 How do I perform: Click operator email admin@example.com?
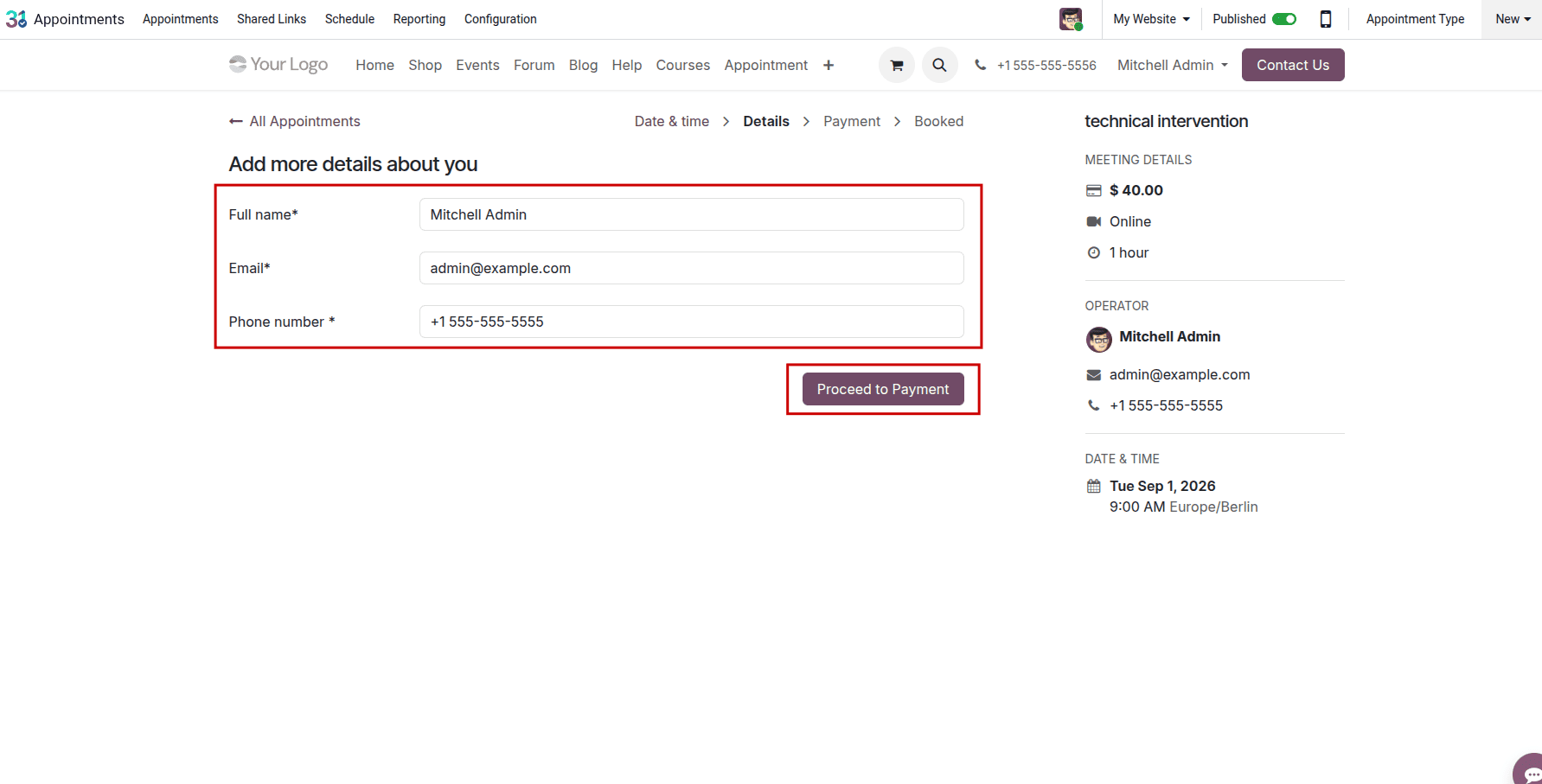pos(1180,374)
